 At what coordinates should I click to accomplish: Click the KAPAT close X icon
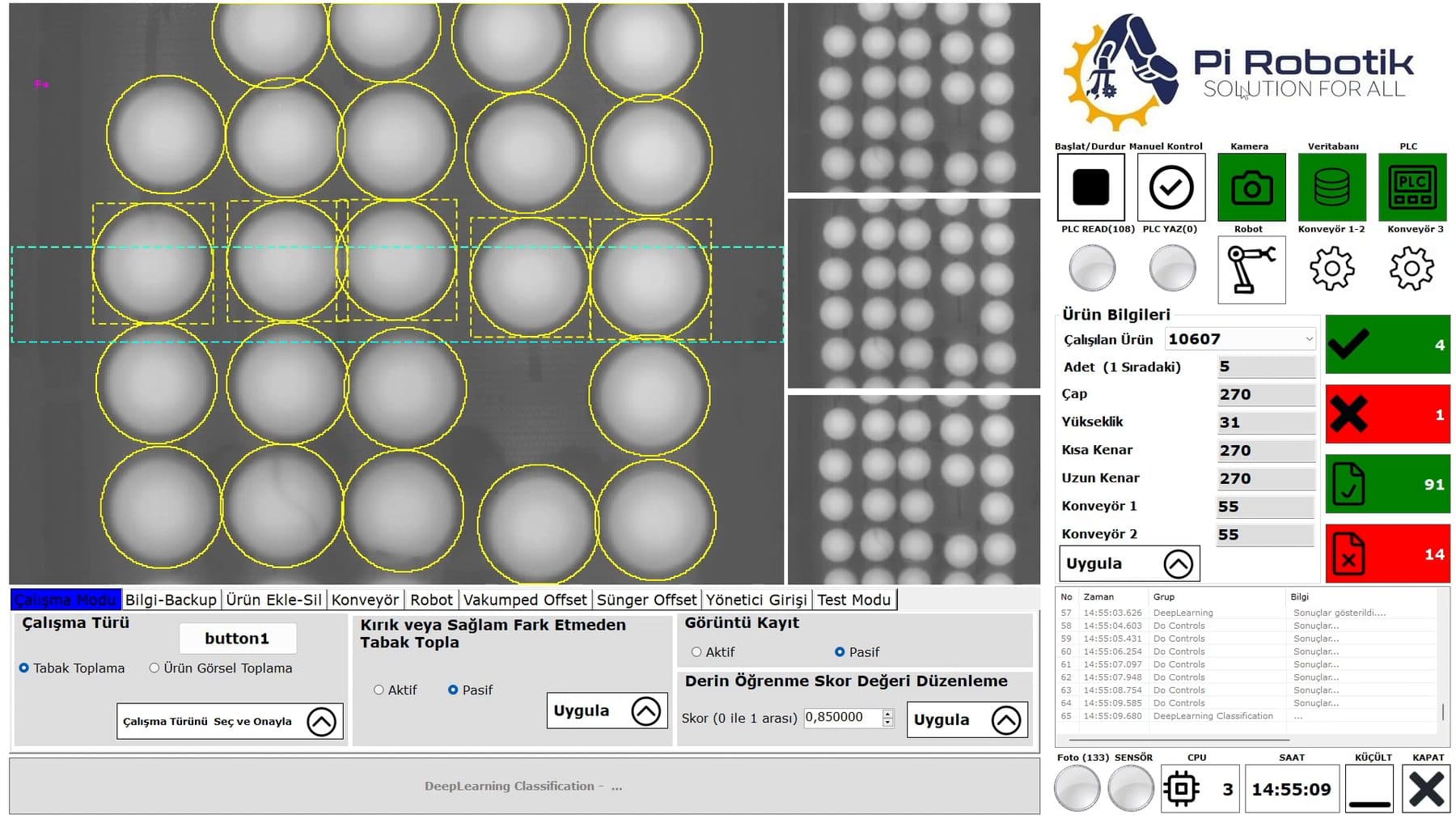pos(1427,788)
